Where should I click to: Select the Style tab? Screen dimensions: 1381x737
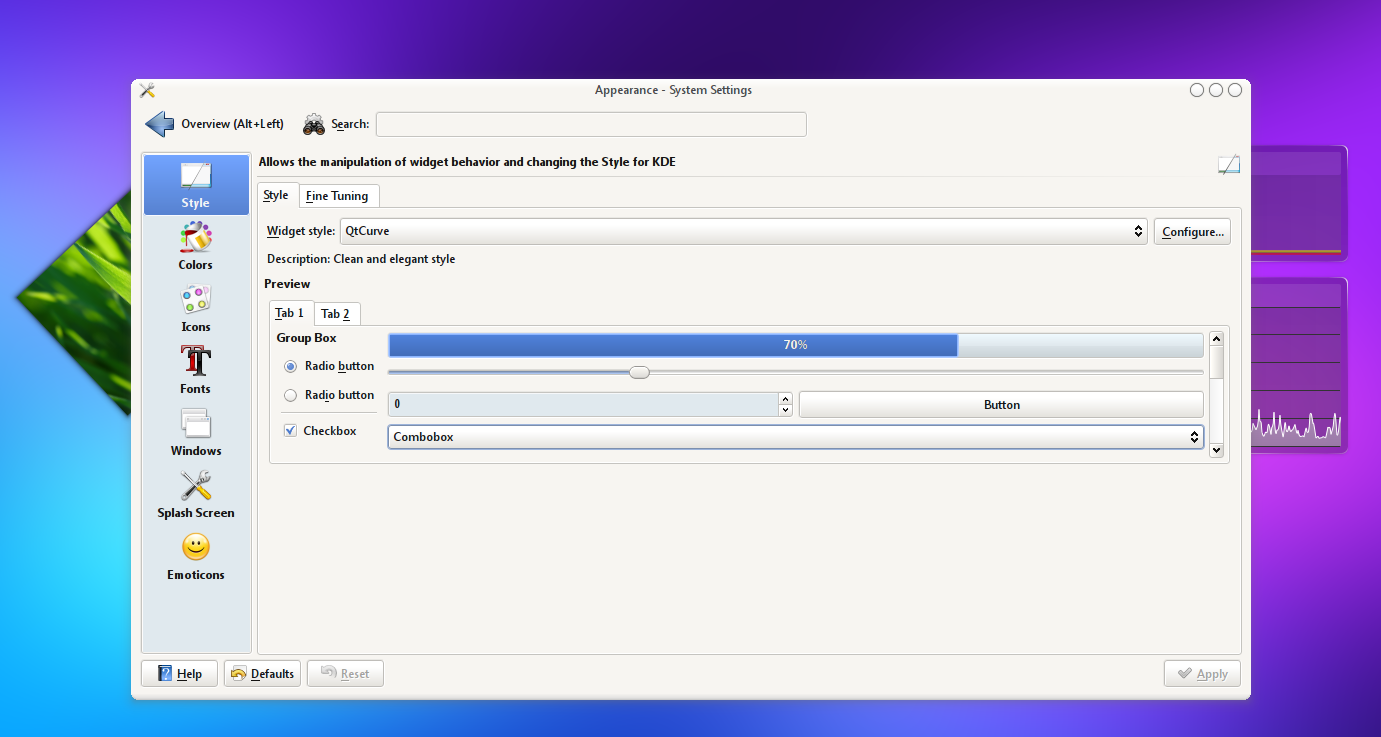276,195
